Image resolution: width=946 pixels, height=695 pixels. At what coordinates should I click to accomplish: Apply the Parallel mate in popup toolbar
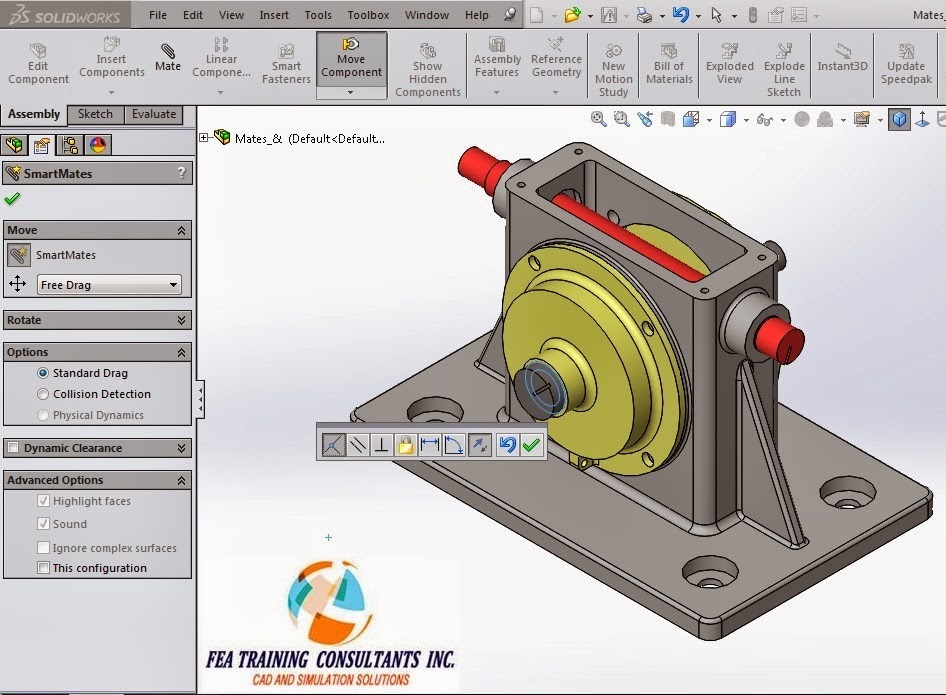[358, 445]
